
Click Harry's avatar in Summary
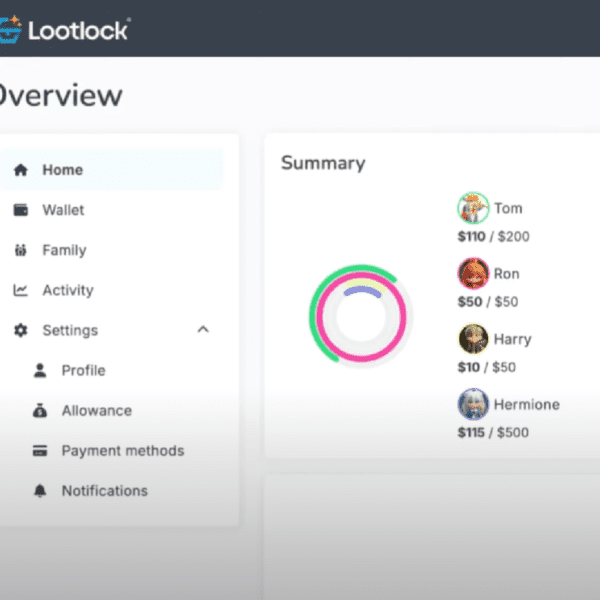click(473, 339)
